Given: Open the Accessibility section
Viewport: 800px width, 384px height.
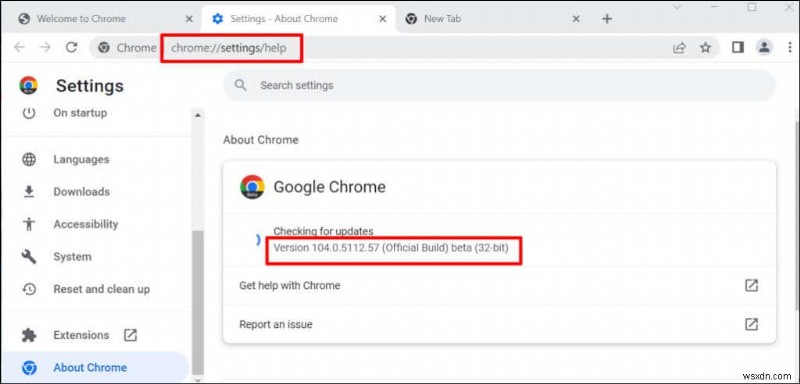Looking at the screenshot, I should (86, 224).
